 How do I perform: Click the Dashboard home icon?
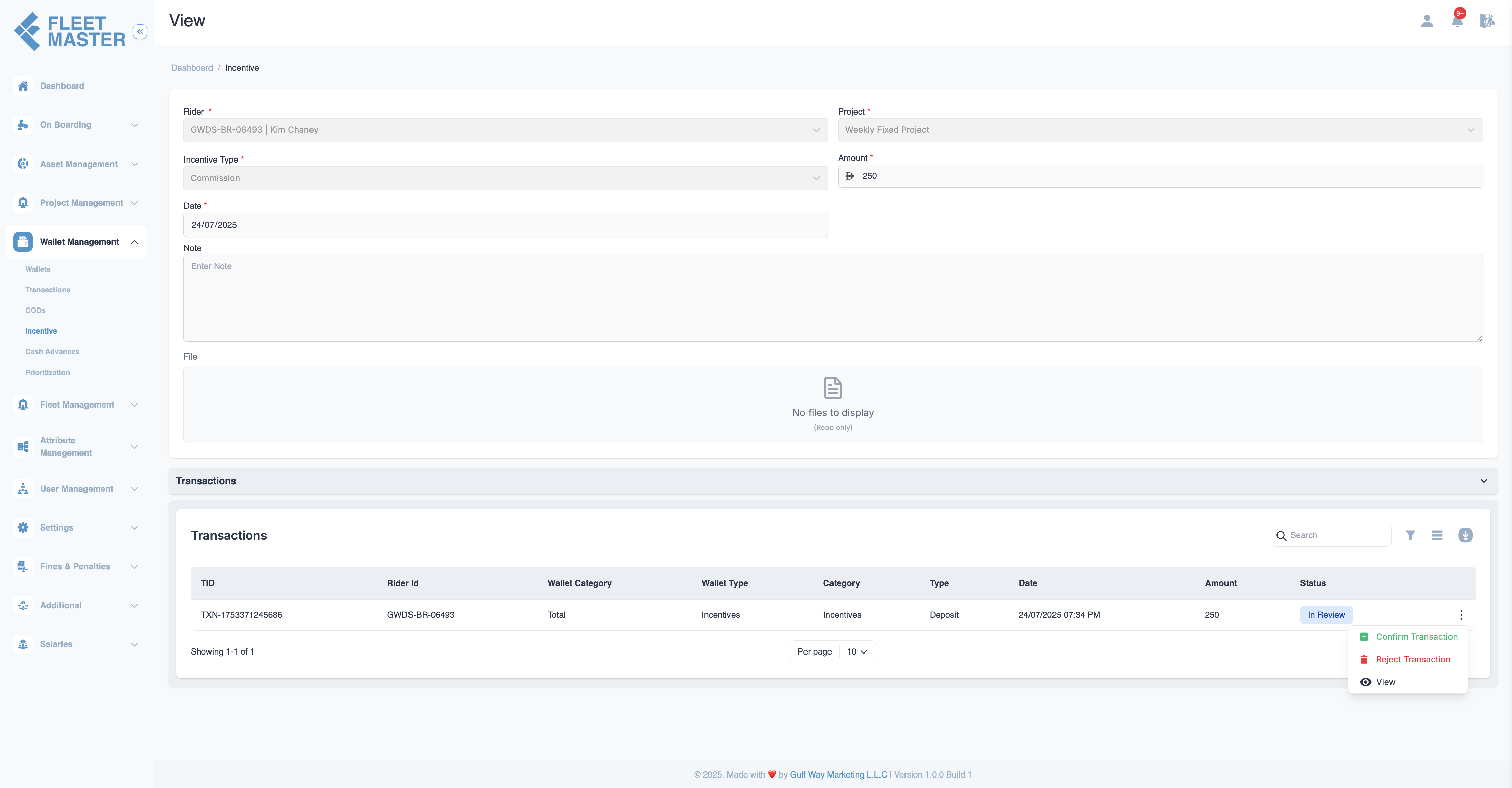click(x=23, y=86)
